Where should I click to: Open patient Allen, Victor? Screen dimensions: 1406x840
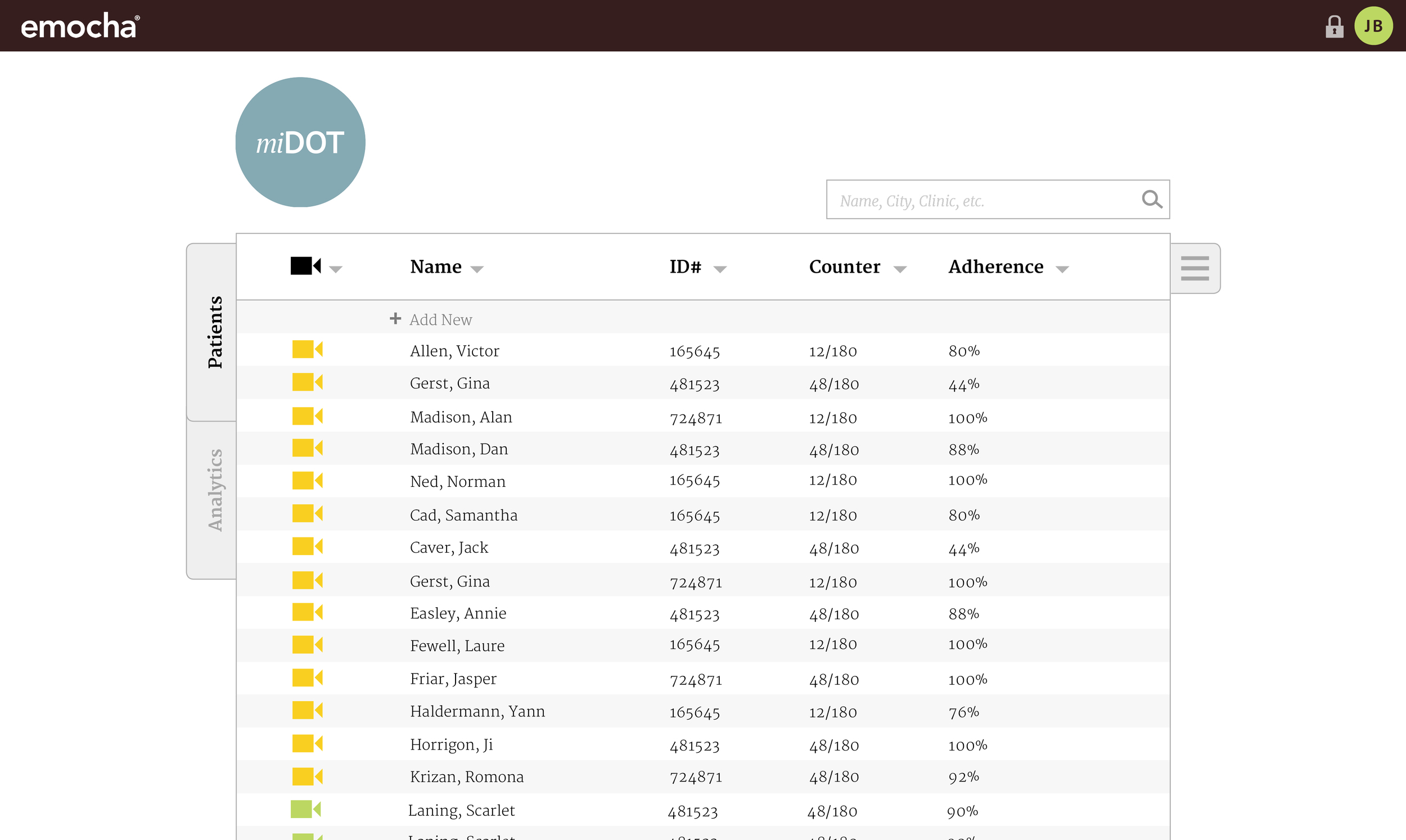454,351
